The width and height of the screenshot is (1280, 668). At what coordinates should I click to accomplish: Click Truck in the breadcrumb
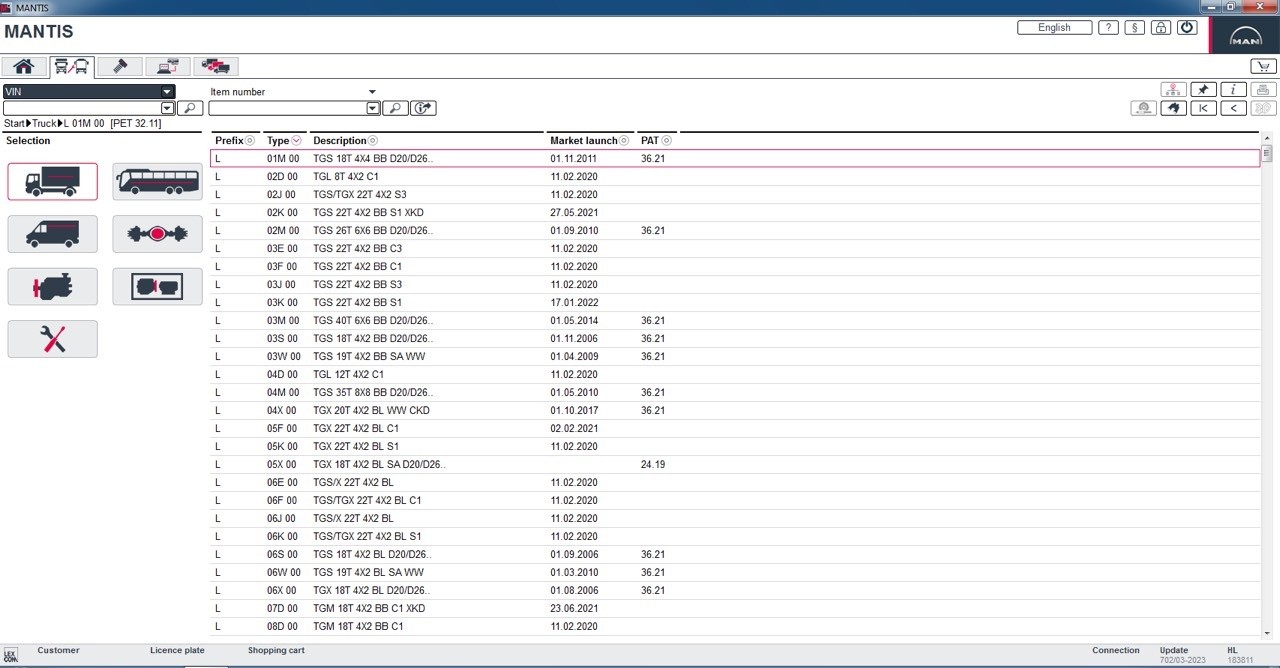coord(44,124)
